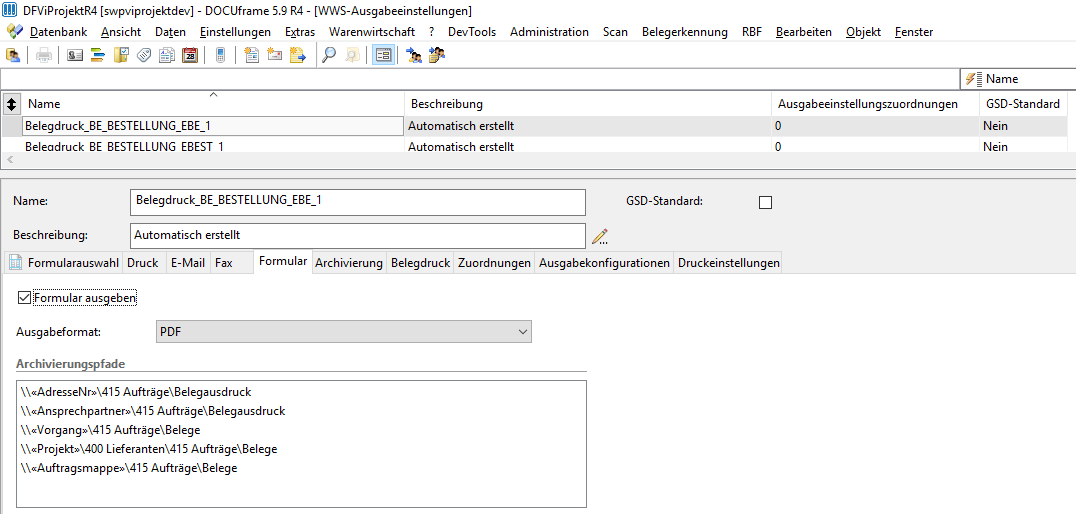Click the up-down sort arrow in list header
Image resolution: width=1076 pixels, height=514 pixels.
(x=12, y=104)
